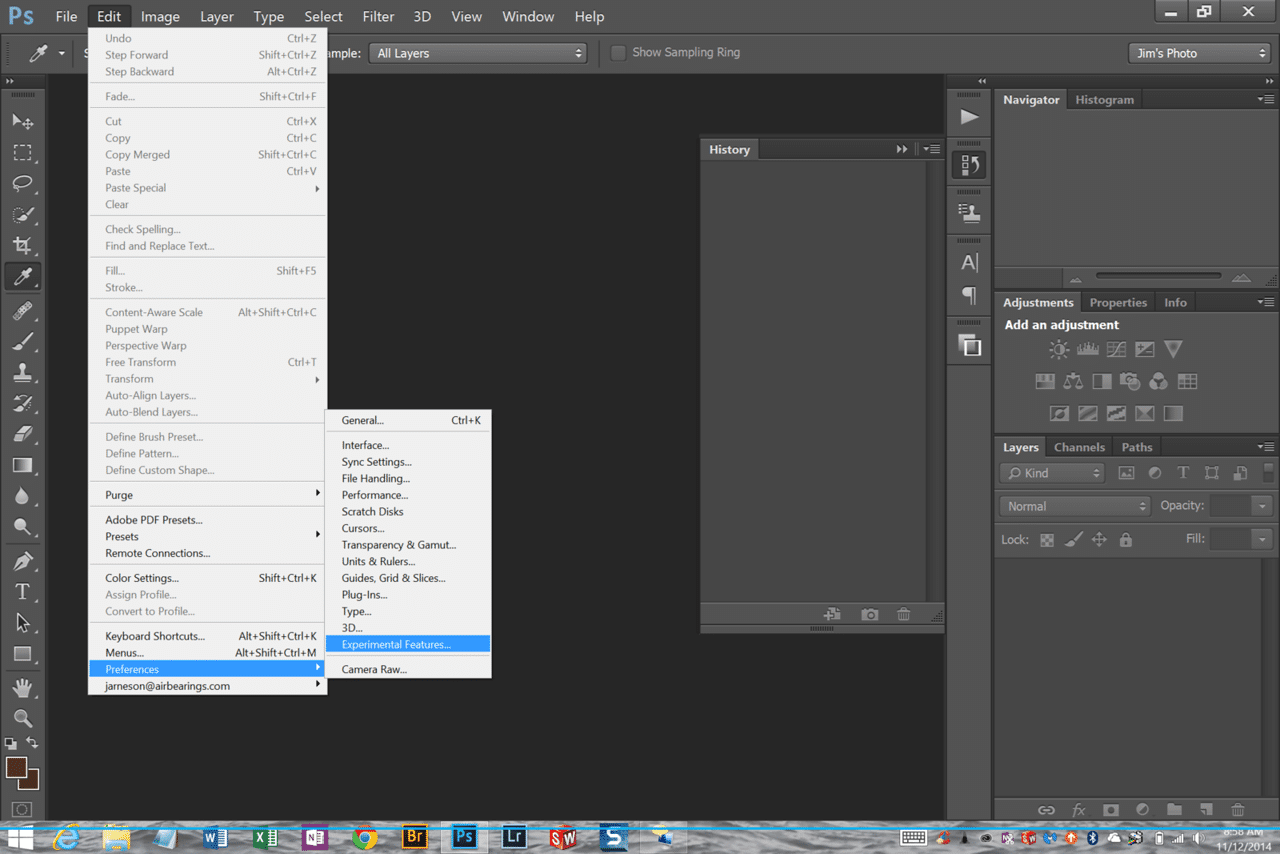Image resolution: width=1280 pixels, height=854 pixels.
Task: Click the foreground color swatch
Action: [15, 768]
